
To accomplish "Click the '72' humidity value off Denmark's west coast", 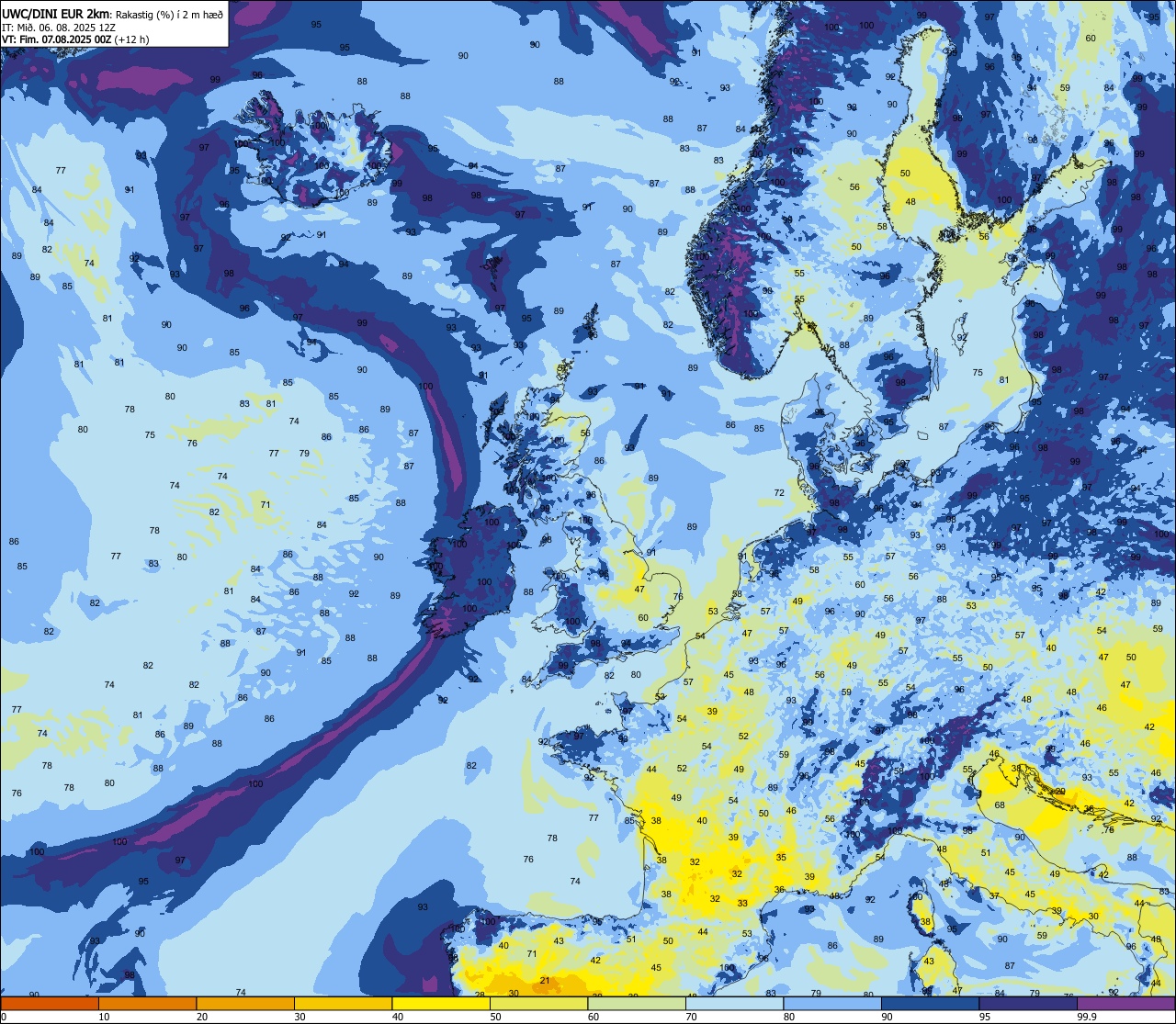I will (779, 493).
